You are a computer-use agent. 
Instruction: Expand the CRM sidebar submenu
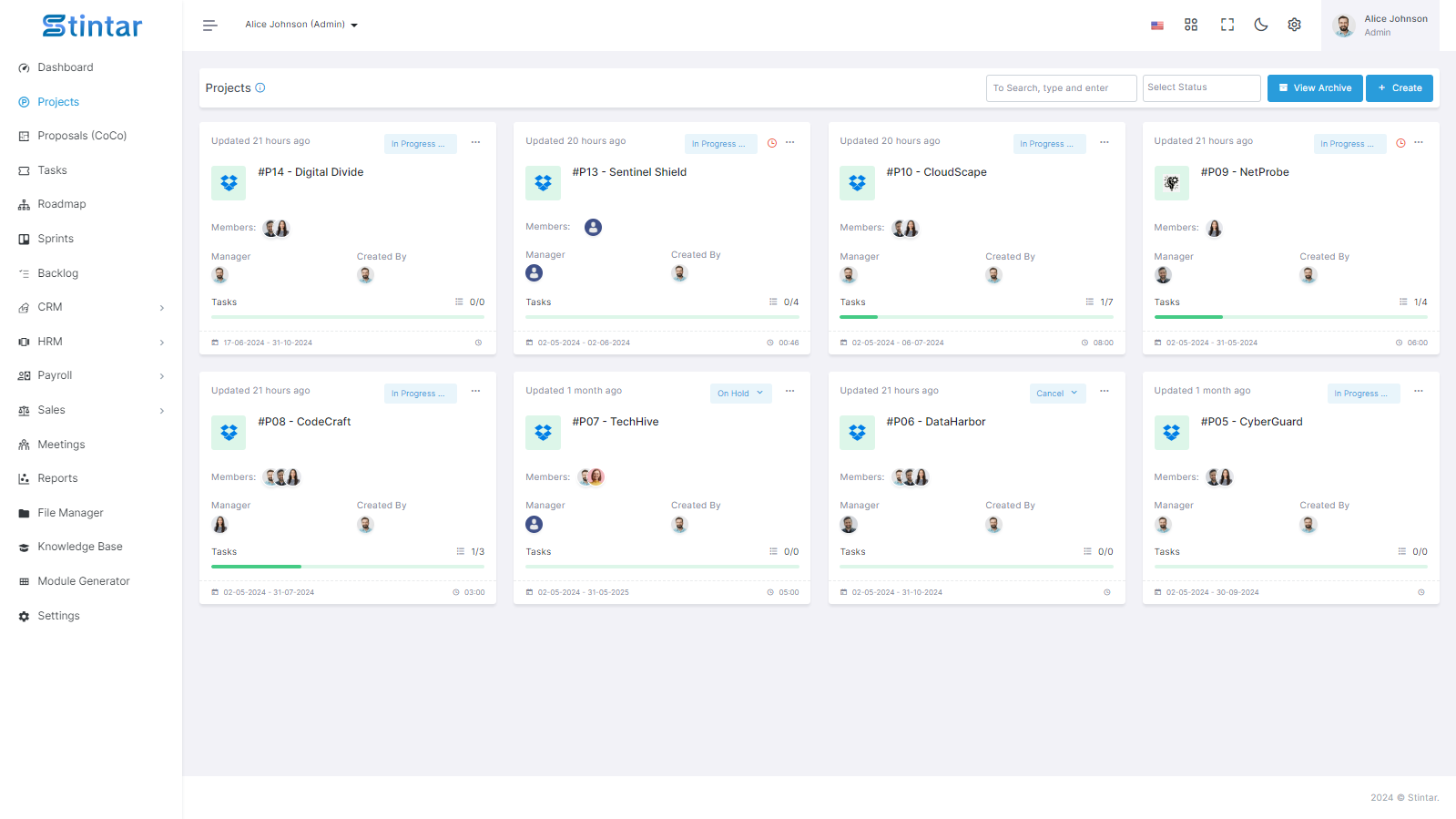pos(91,307)
